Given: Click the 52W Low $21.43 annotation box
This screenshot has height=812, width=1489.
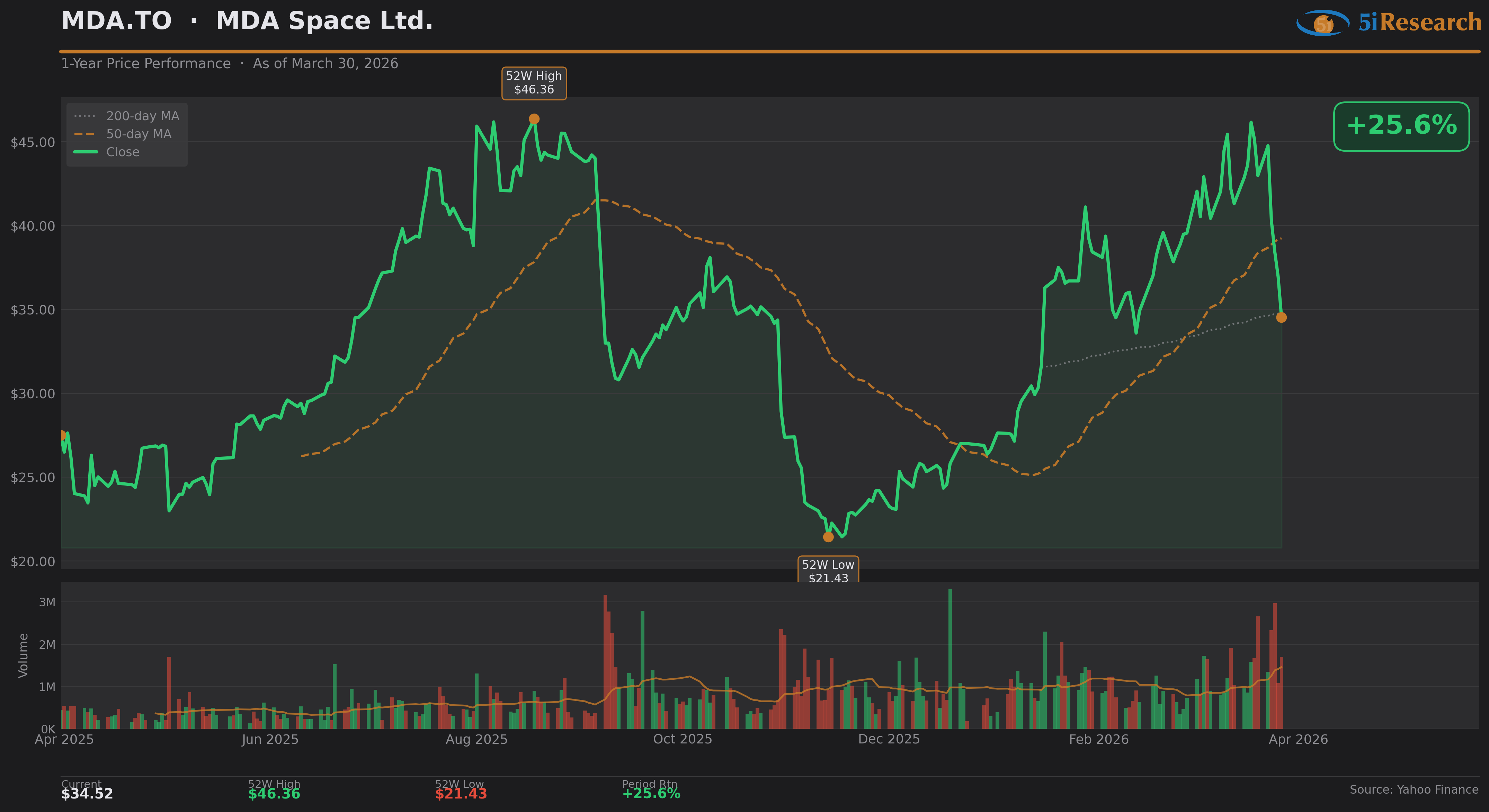Looking at the screenshot, I should point(828,570).
